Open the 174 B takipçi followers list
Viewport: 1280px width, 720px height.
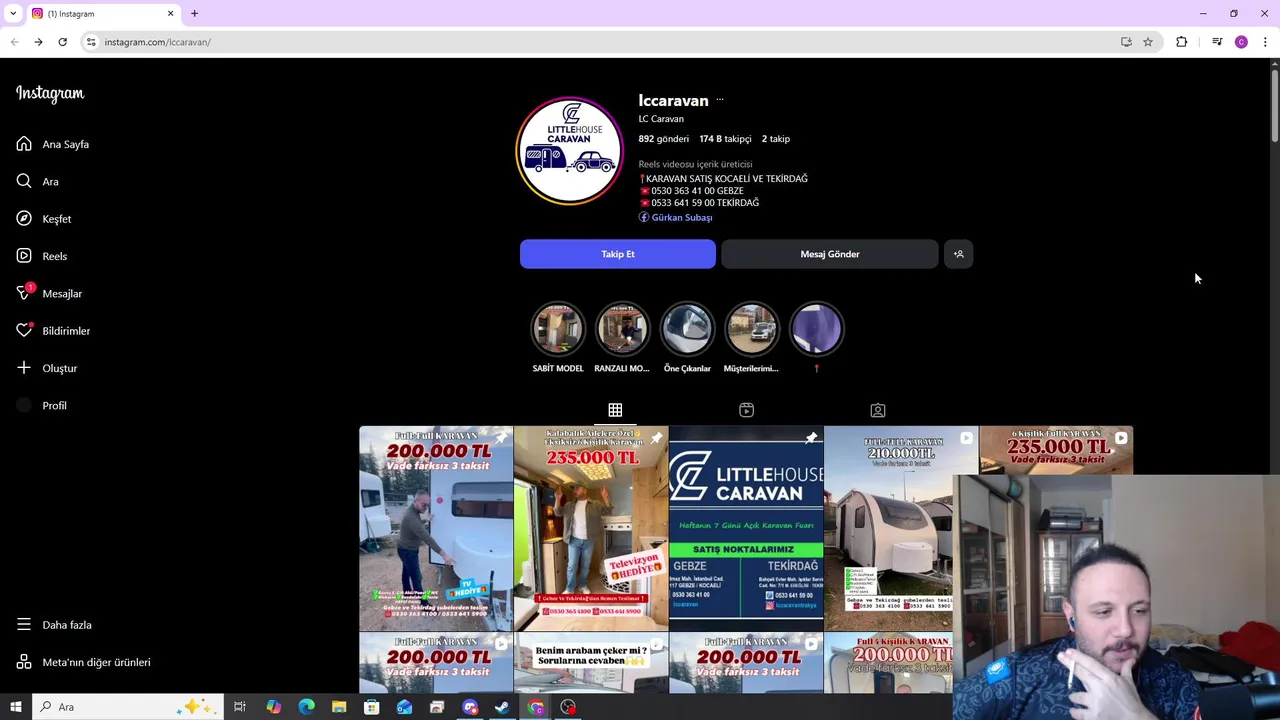pyautogui.click(x=725, y=139)
